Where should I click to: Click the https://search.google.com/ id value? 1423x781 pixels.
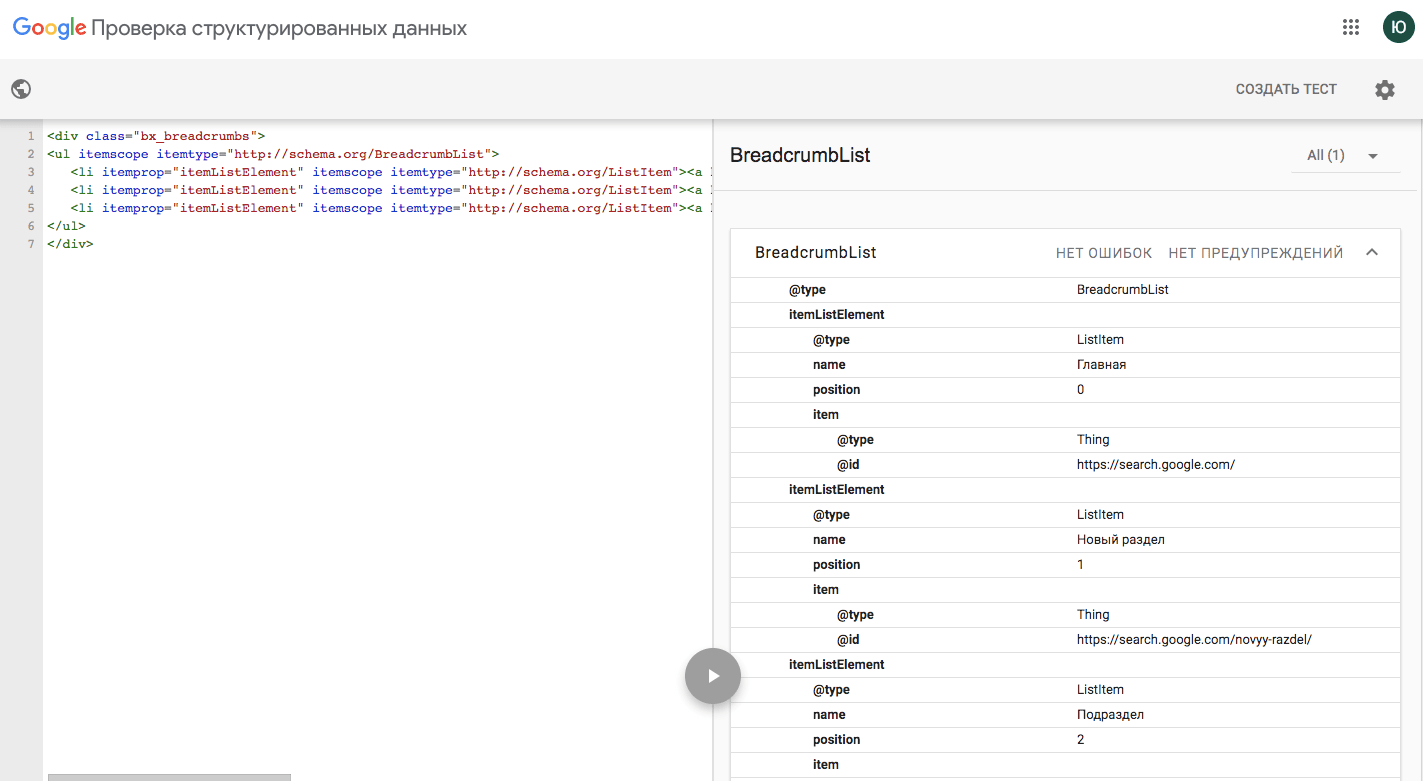[x=1156, y=464]
